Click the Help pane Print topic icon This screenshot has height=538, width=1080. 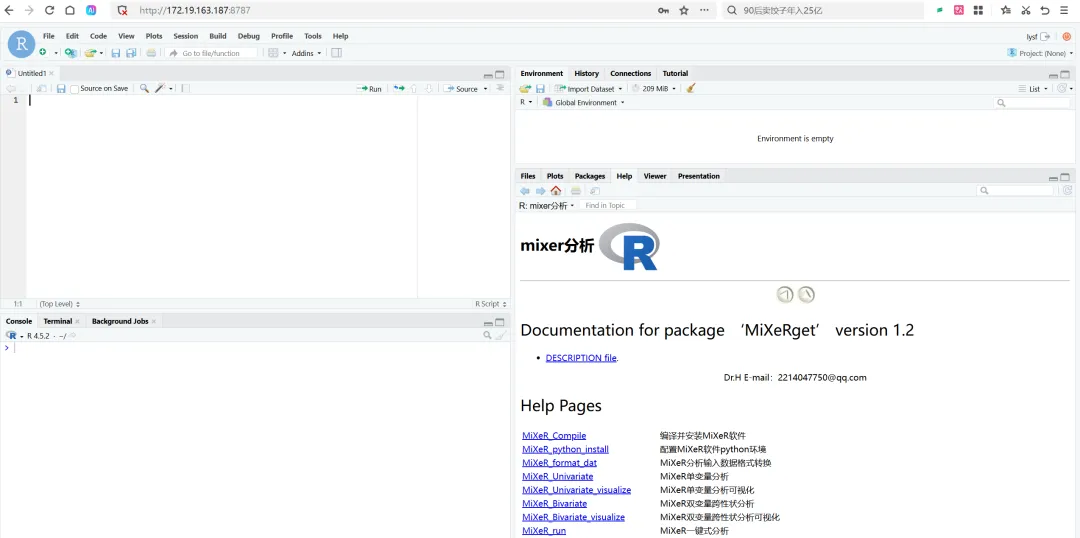tap(576, 191)
